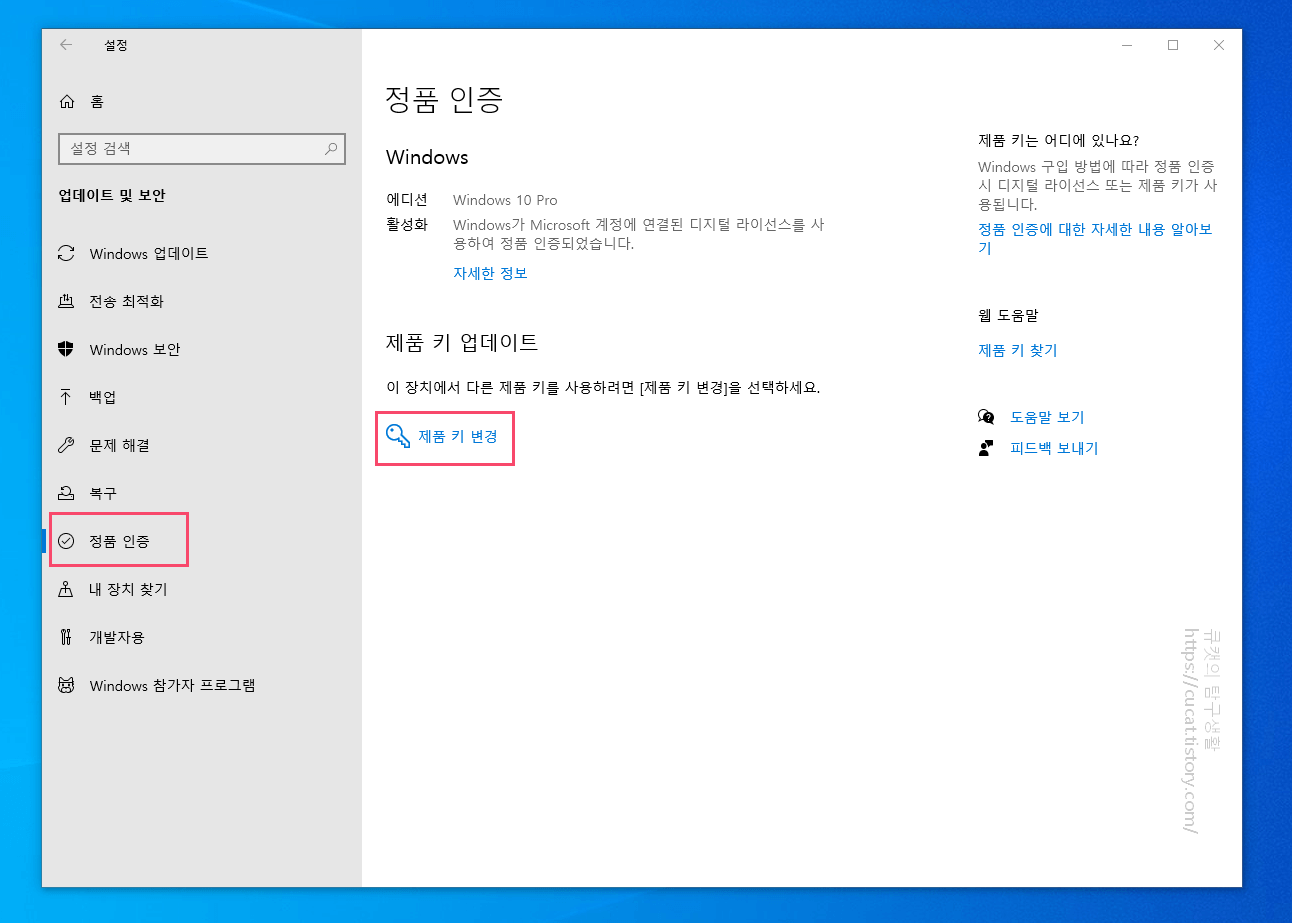The width and height of the screenshot is (1292, 923).
Task: Open Windows 참가자 프로그램 page
Action: click(202, 685)
